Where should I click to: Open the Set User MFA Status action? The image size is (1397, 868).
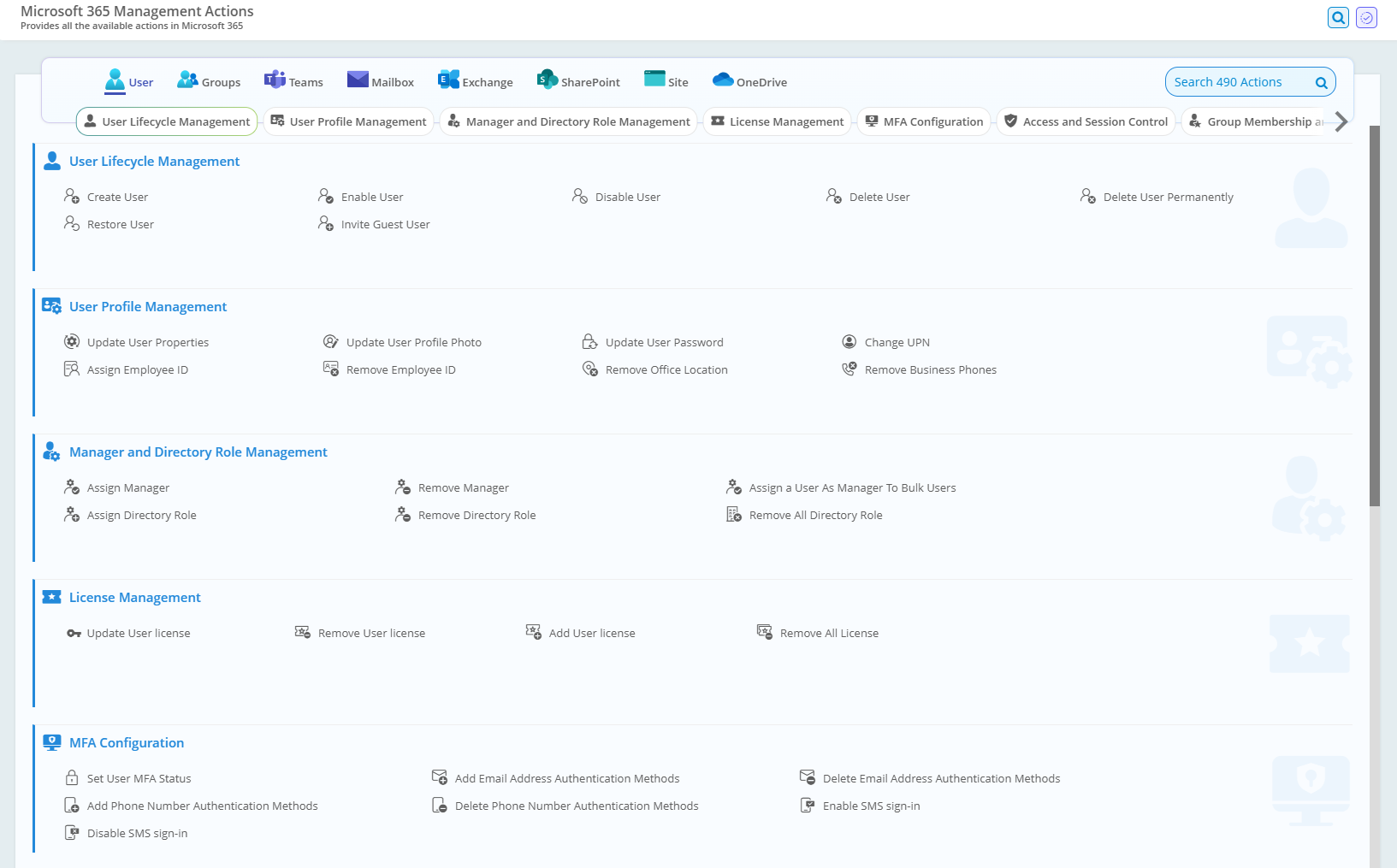tap(138, 778)
